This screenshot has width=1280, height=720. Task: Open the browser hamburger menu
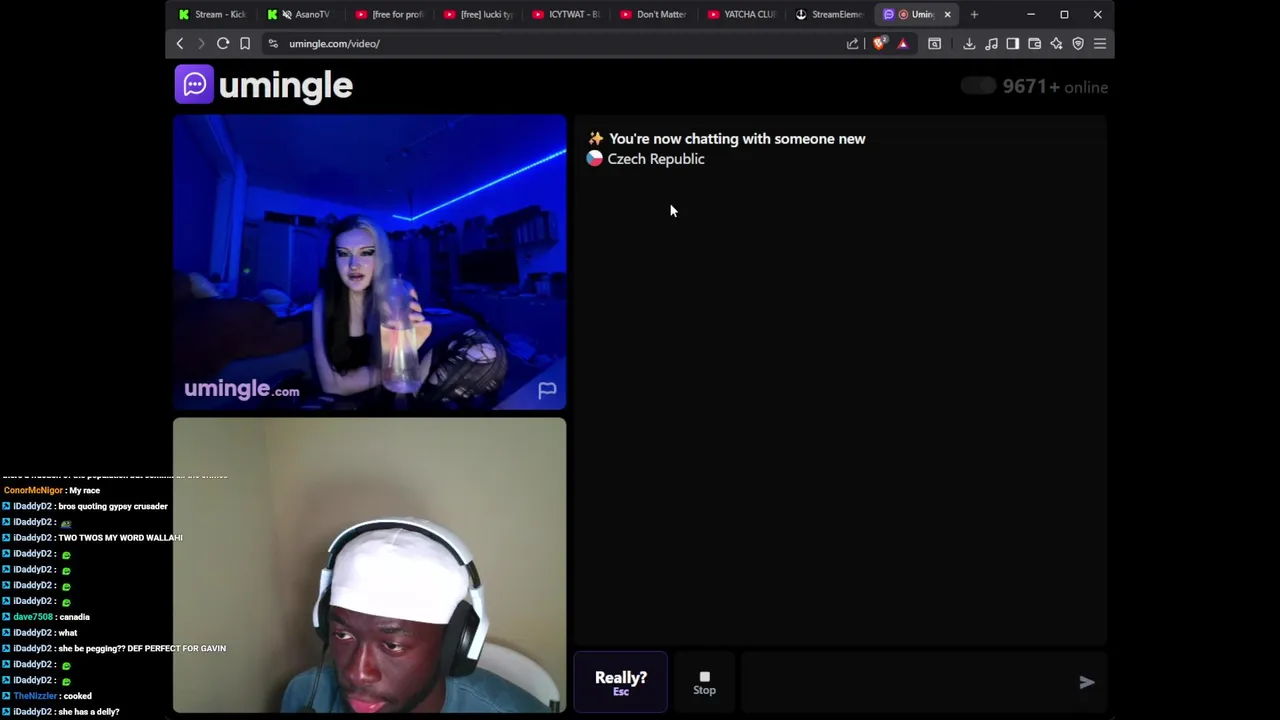1100,44
